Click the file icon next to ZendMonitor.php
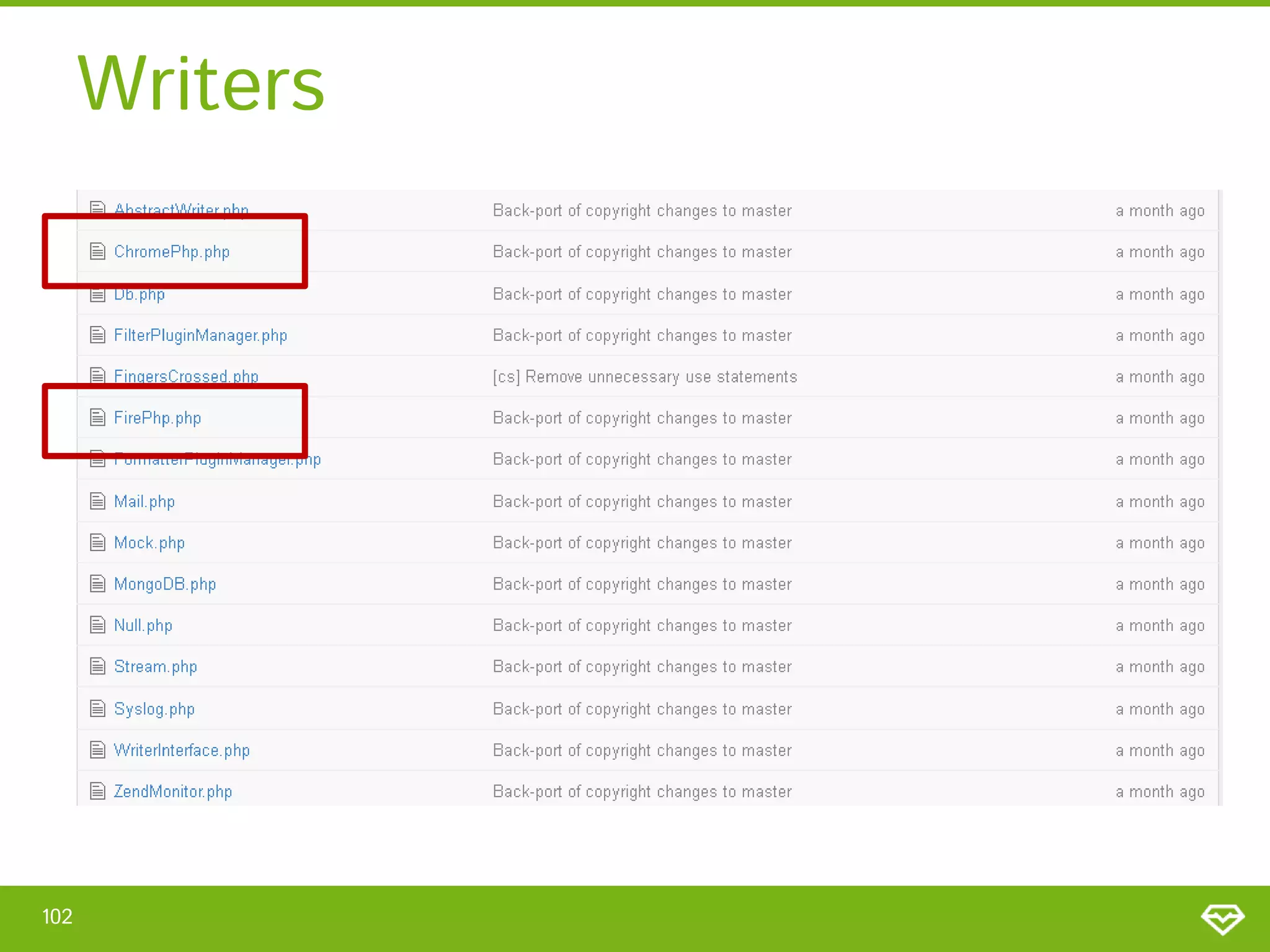 pyautogui.click(x=97, y=791)
